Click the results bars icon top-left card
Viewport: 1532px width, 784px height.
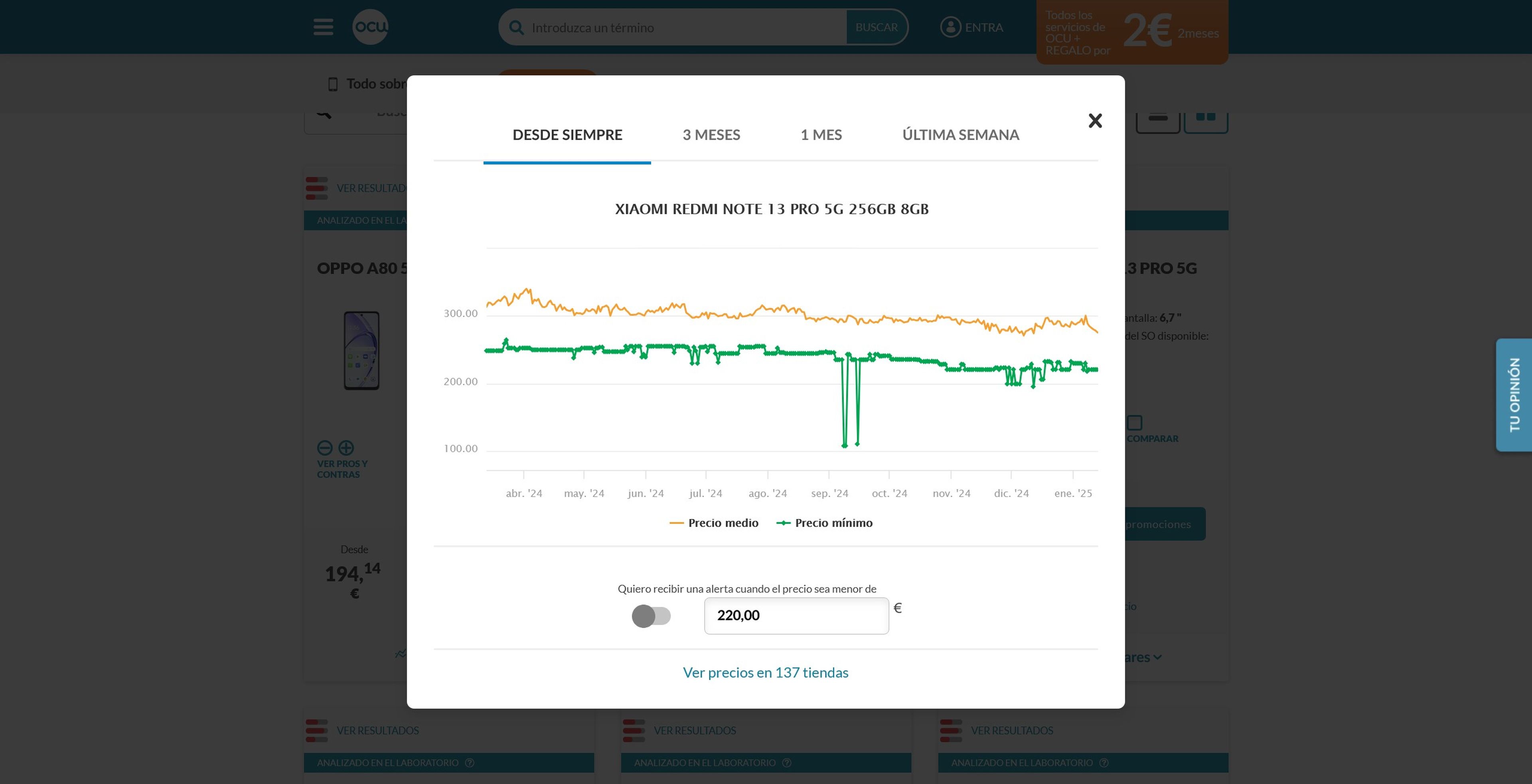(316, 188)
